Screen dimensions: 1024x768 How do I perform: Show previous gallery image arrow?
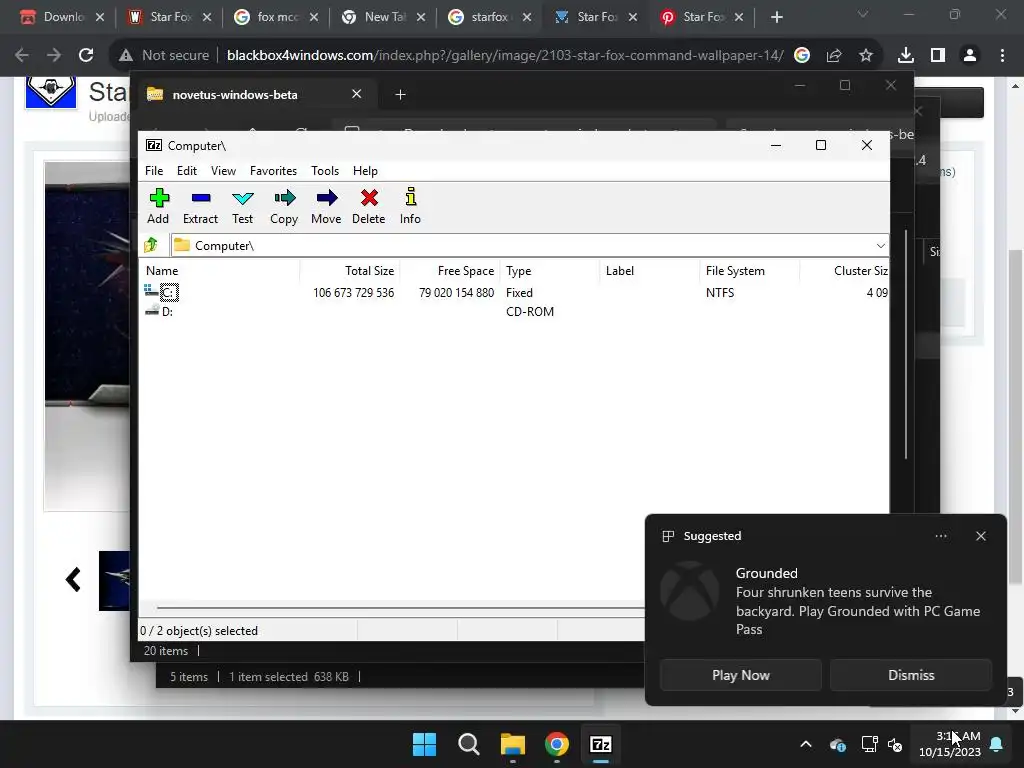pos(73,580)
